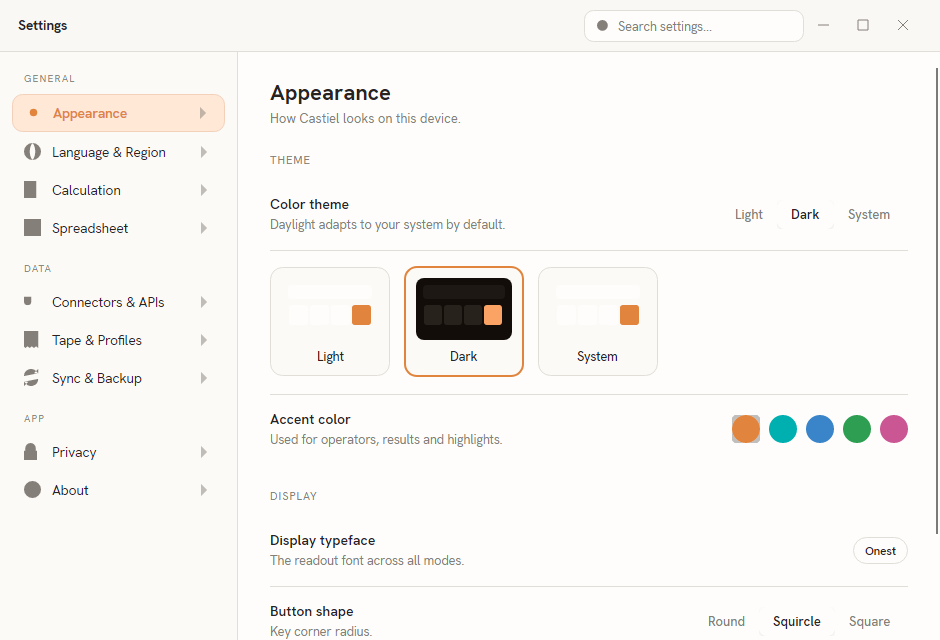The image size is (940, 640).
Task: Open the Appearance settings section
Action: click(118, 113)
